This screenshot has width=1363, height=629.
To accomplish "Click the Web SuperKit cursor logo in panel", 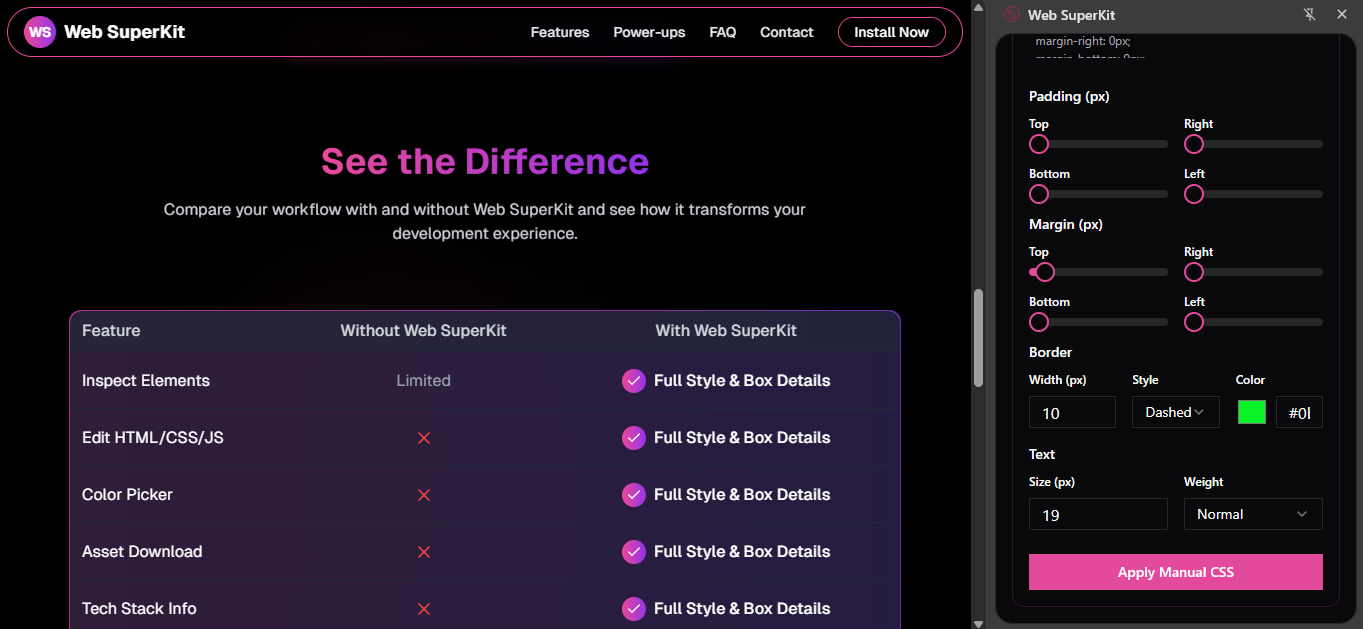I will 1012,15.
